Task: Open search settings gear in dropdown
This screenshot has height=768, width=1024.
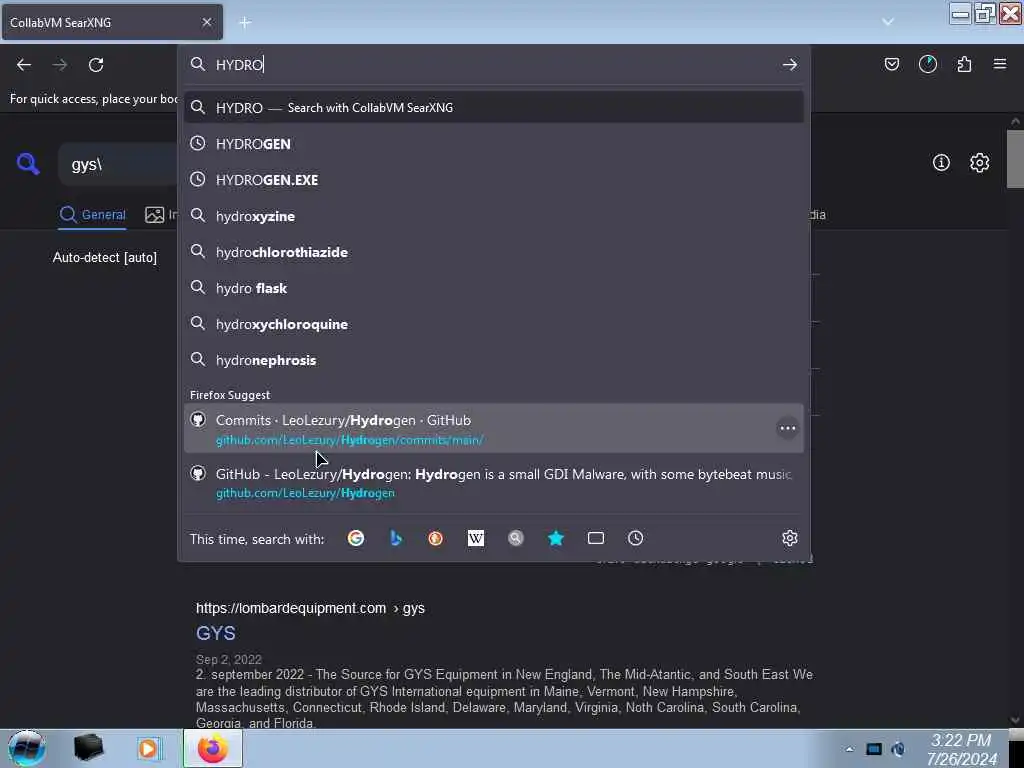Action: coord(790,538)
